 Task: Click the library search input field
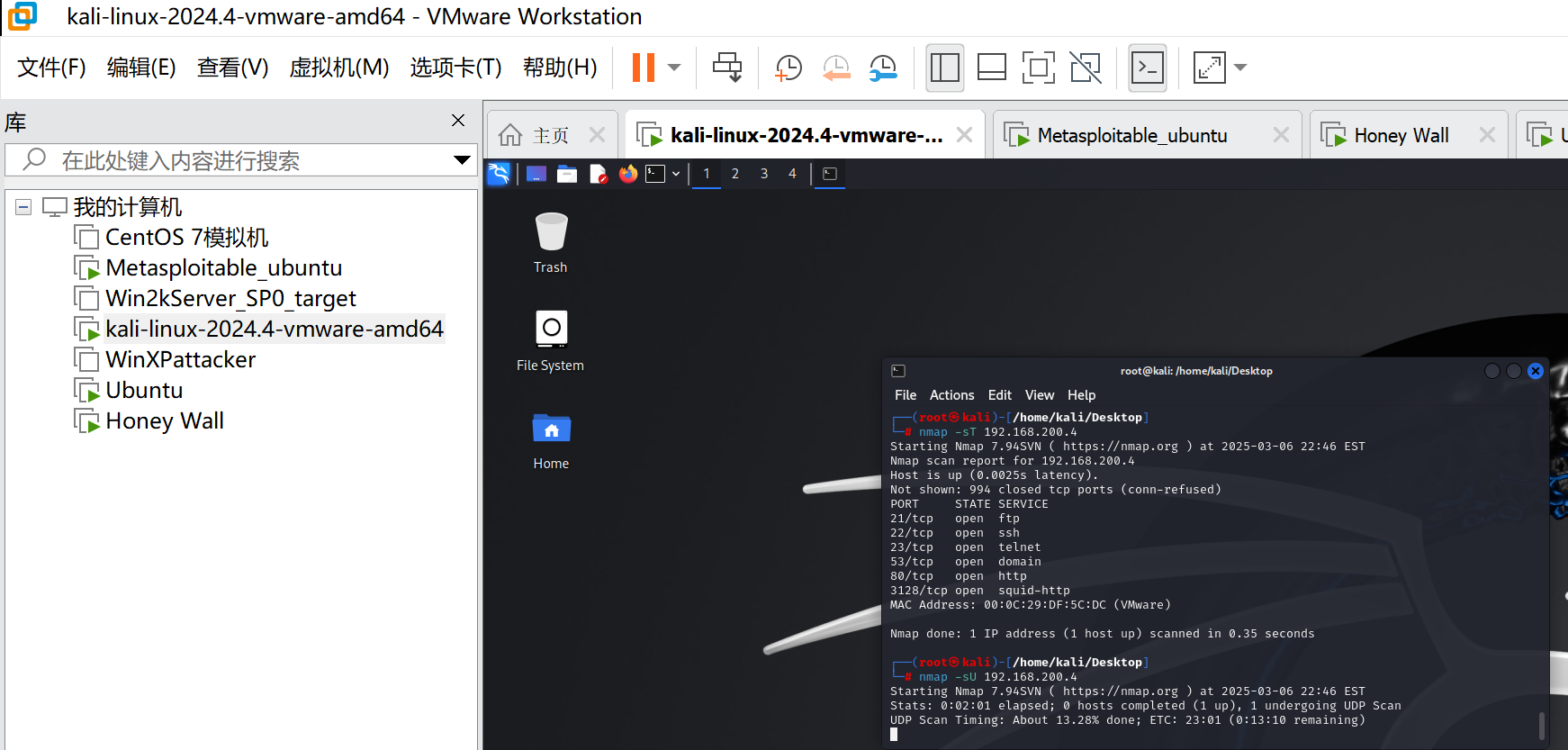[x=239, y=160]
